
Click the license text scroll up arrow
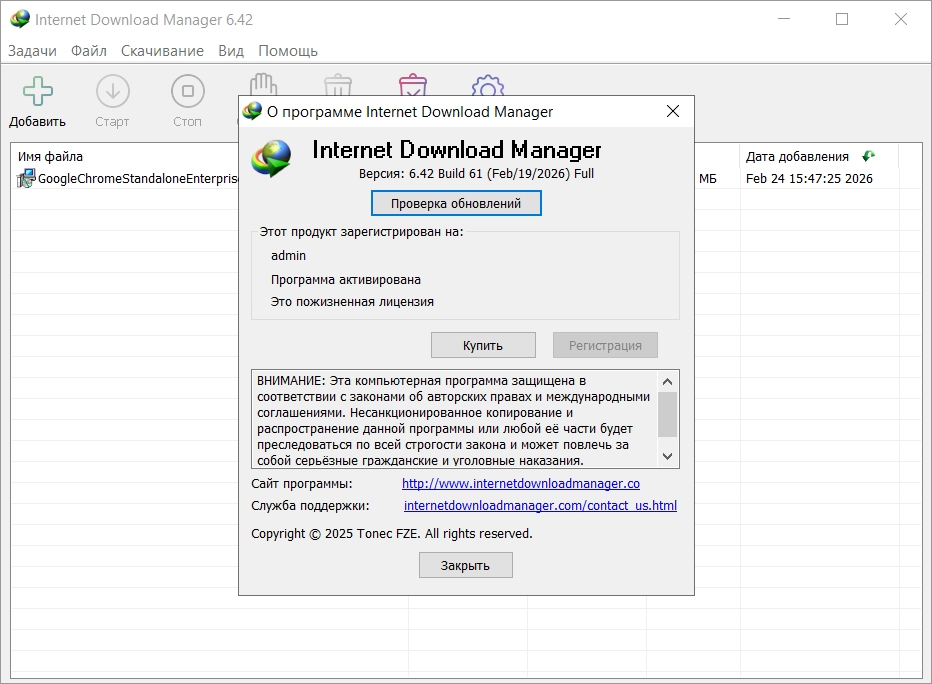pos(667,382)
